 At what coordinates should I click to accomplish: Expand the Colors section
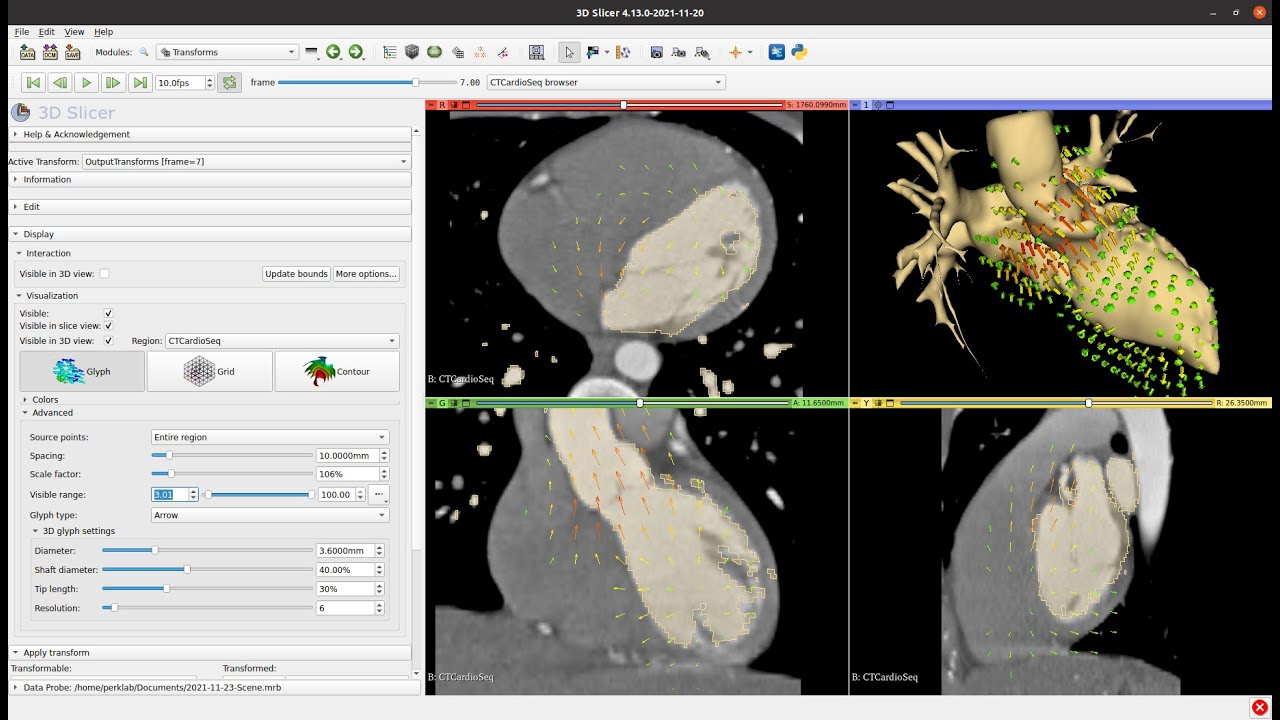coord(45,399)
